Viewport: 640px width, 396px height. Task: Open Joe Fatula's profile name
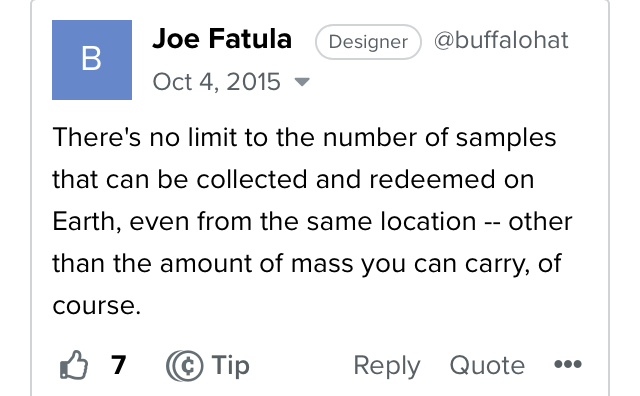click(x=222, y=39)
